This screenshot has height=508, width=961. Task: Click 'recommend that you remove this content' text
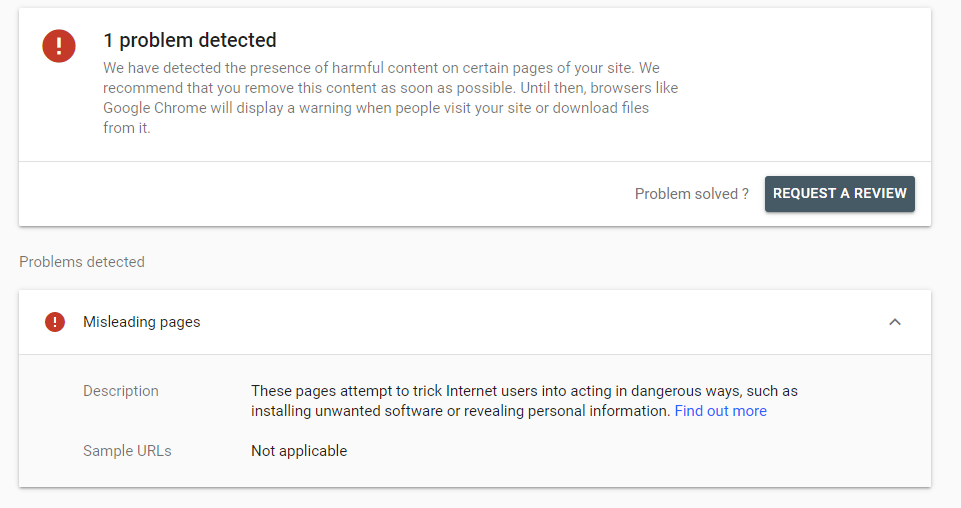[x=240, y=88]
